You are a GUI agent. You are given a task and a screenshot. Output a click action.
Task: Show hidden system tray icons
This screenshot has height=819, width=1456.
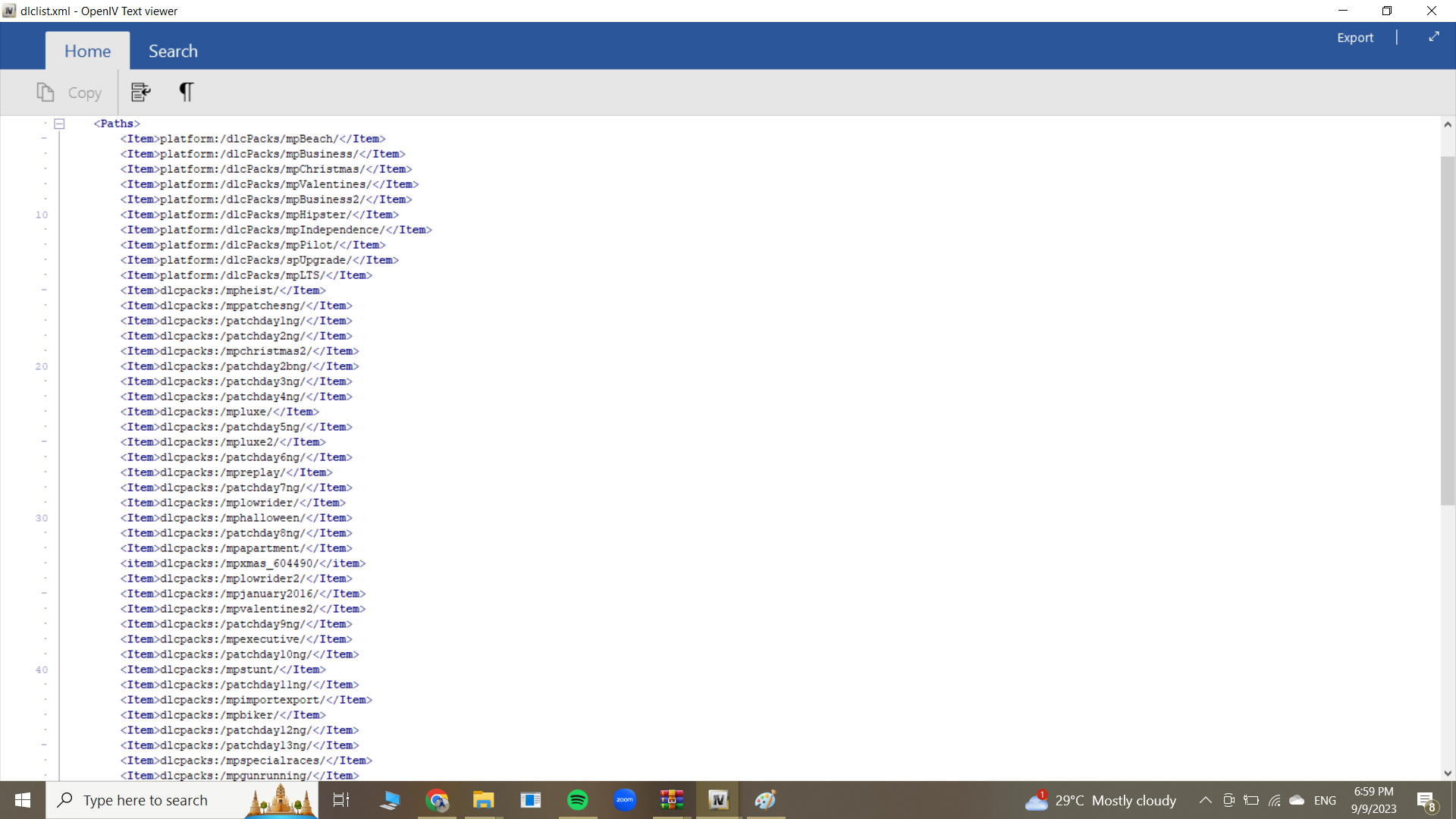tap(1205, 800)
